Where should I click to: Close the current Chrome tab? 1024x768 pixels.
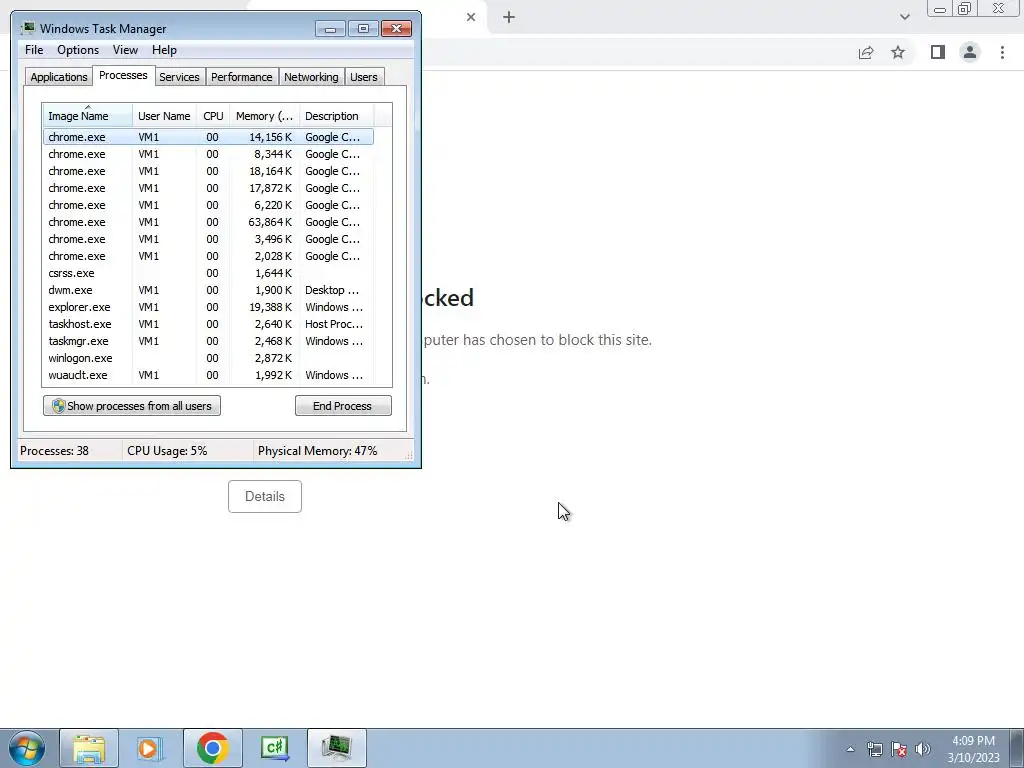[x=471, y=18]
